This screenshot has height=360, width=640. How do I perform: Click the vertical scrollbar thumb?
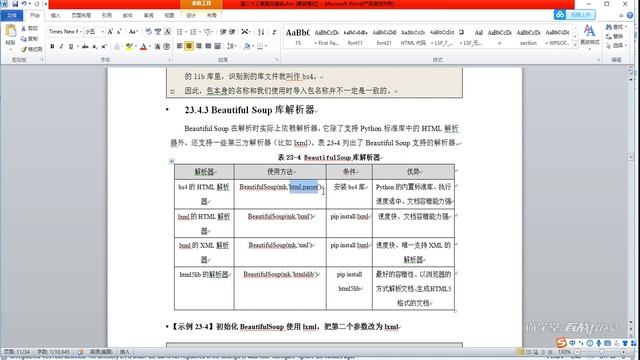630,157
